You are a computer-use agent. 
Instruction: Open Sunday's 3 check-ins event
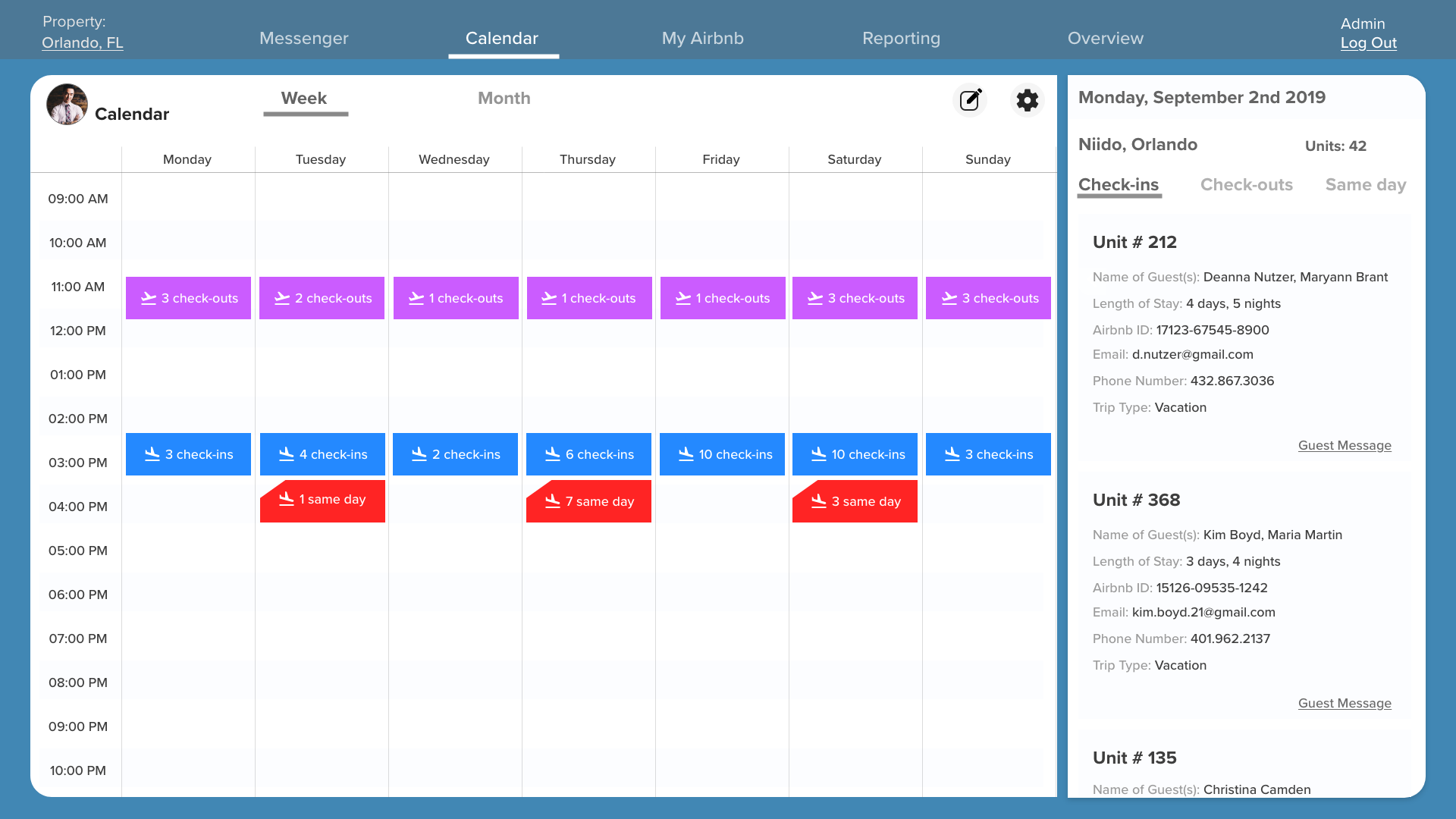coord(988,454)
